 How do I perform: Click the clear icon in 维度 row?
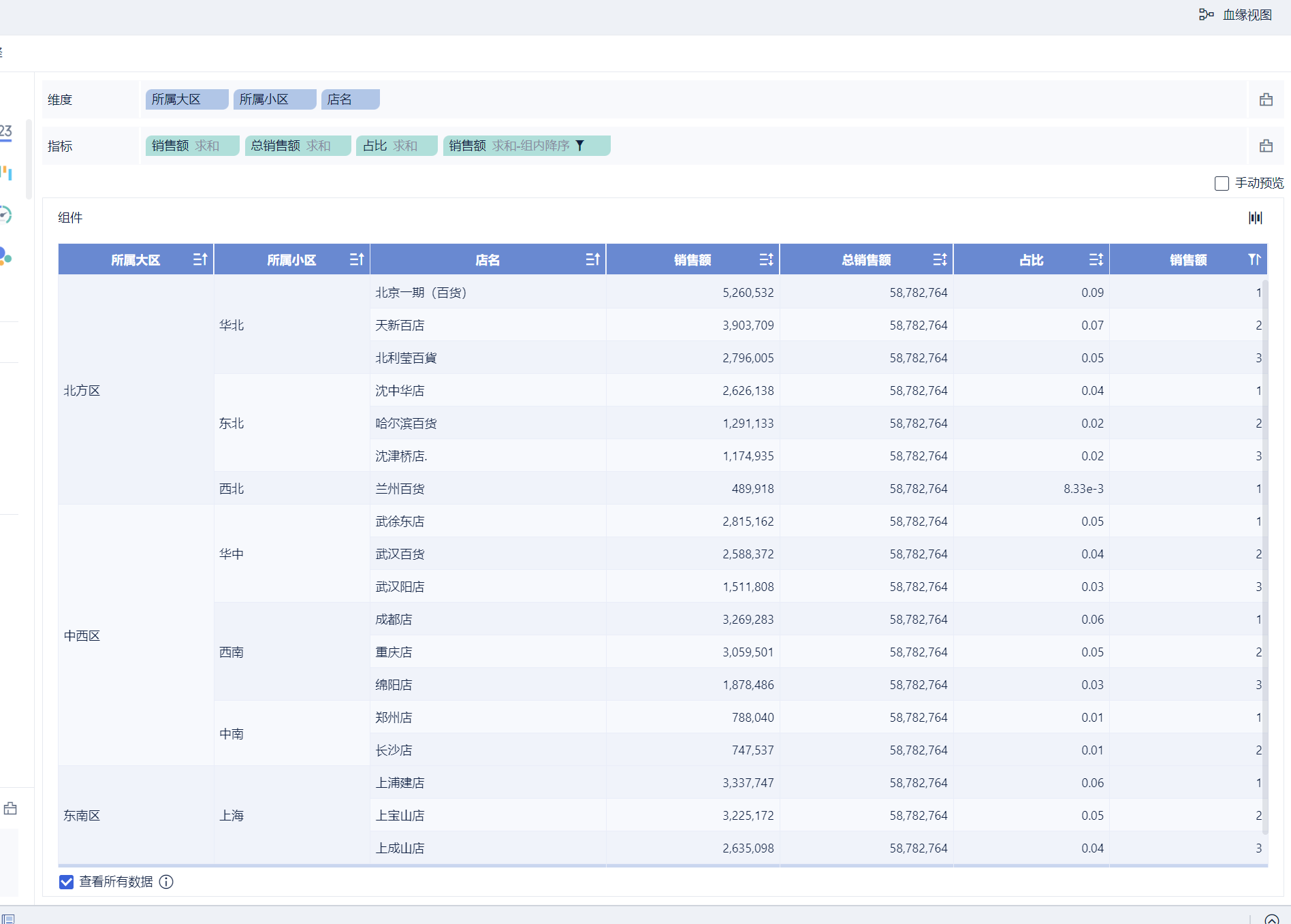pos(1266,99)
